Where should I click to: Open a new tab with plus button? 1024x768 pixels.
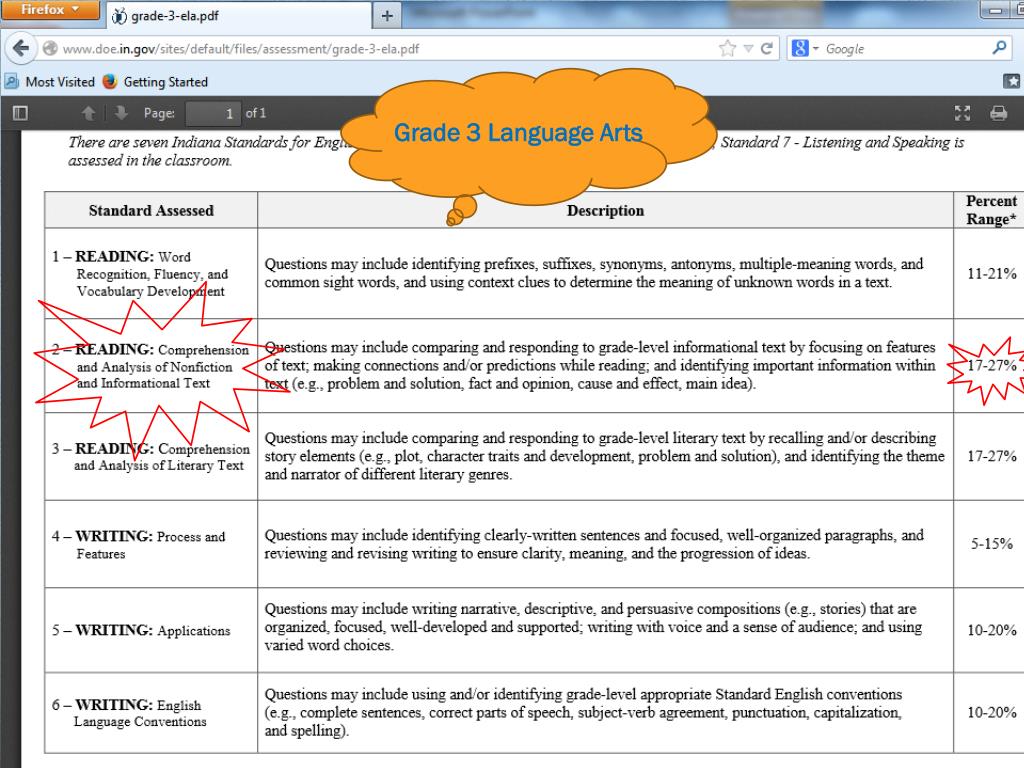tap(387, 16)
